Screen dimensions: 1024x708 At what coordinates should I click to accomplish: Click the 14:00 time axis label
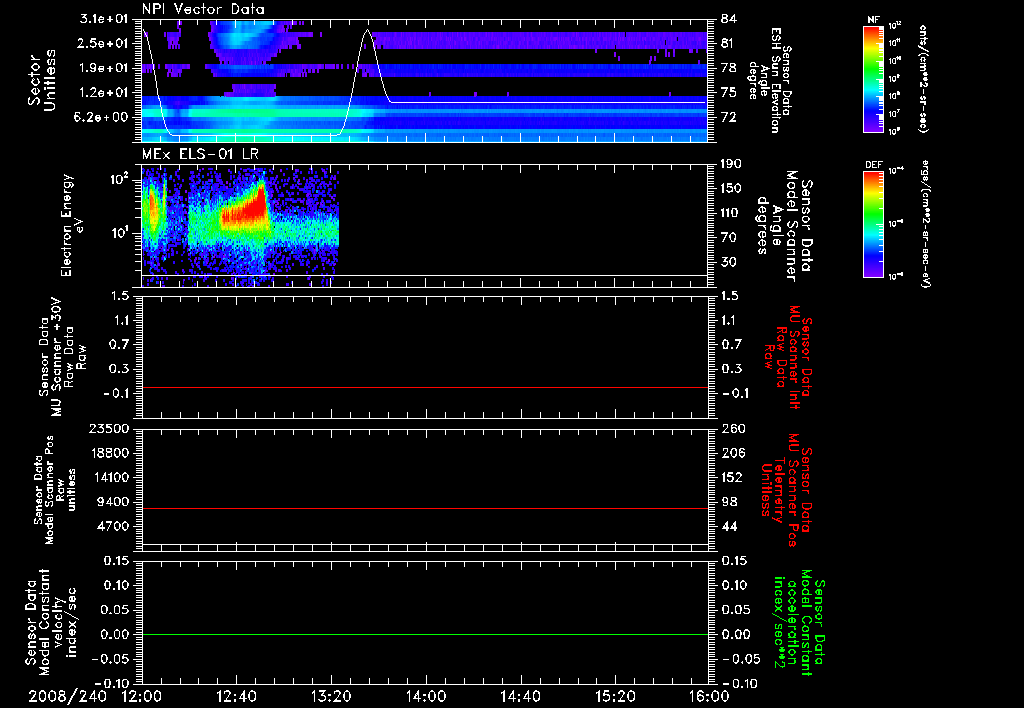point(426,696)
